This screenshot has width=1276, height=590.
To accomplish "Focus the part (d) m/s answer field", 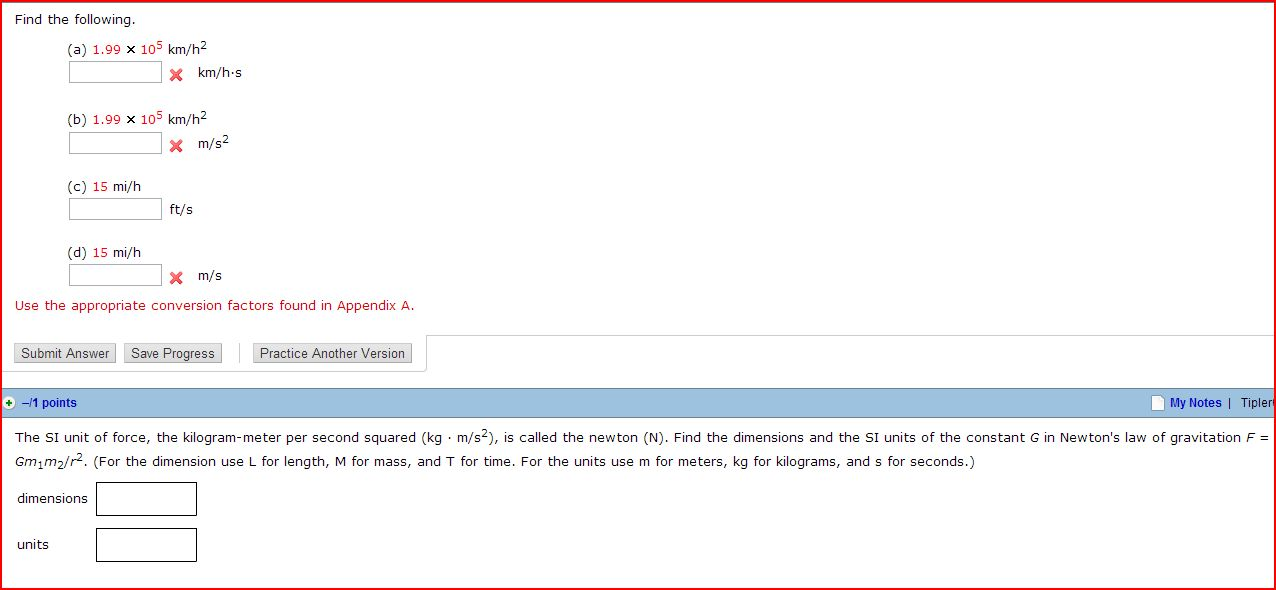I will pos(115,275).
